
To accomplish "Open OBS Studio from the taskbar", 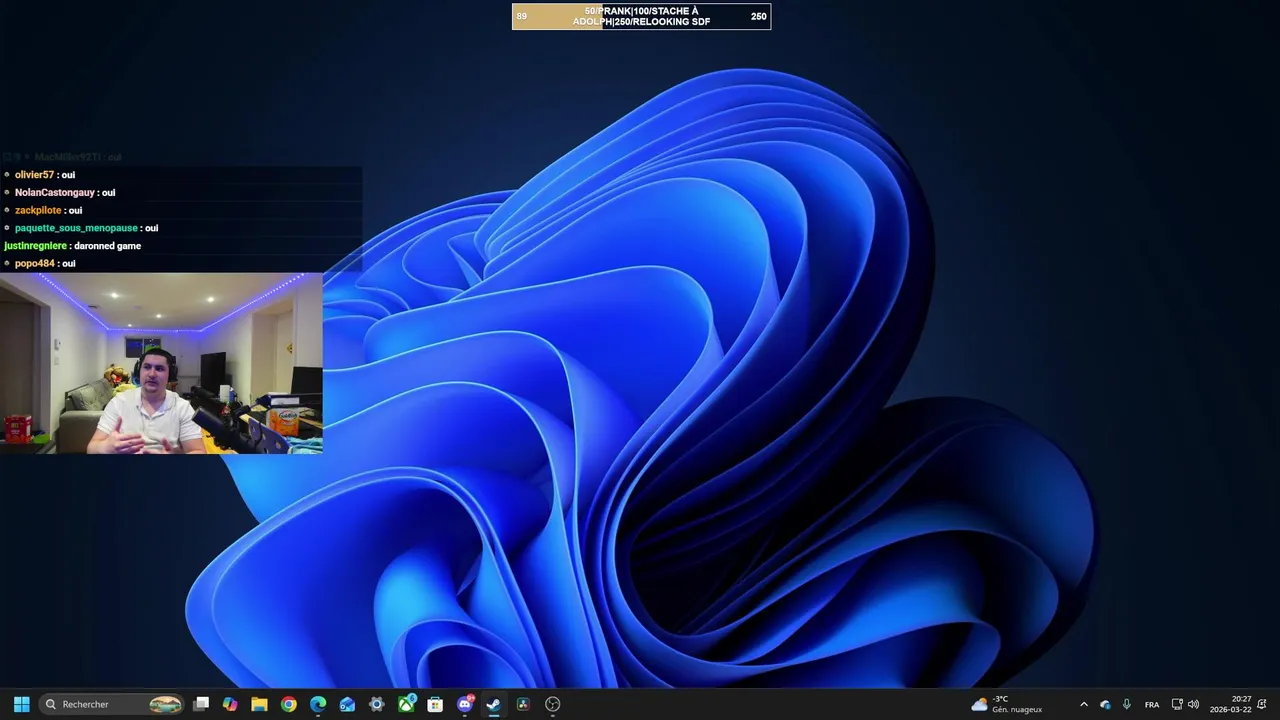I will tap(552, 704).
